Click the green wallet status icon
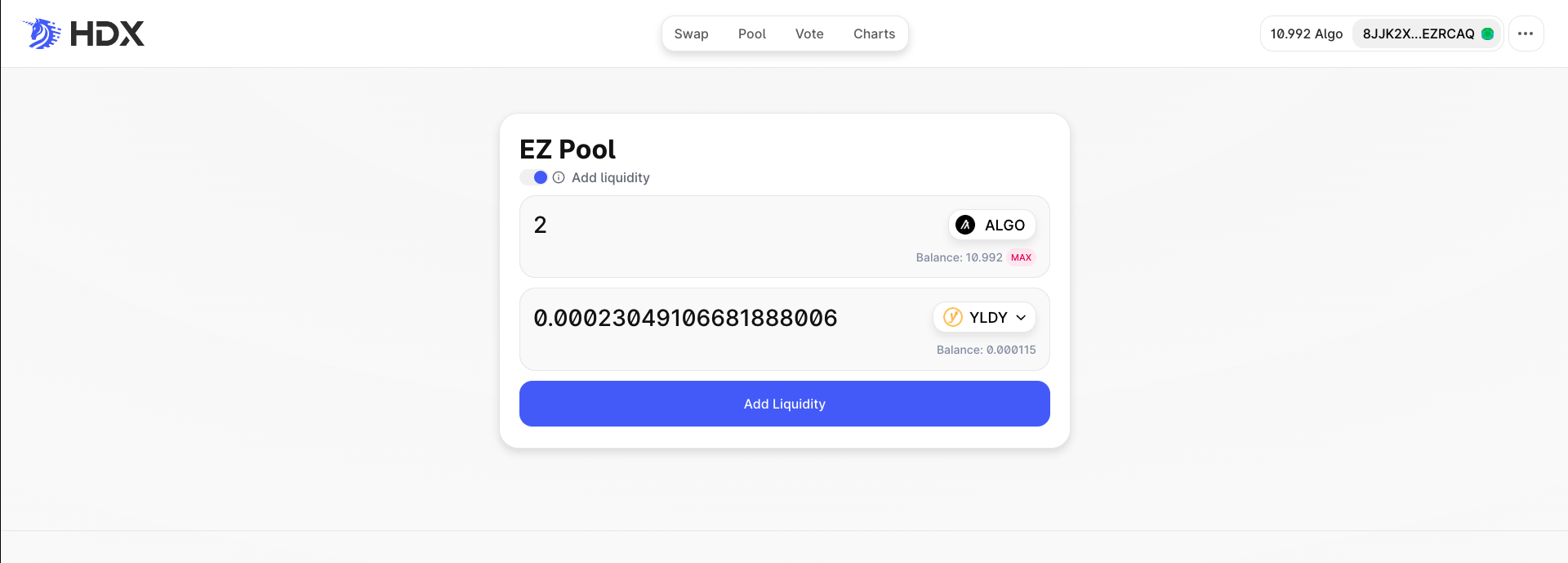This screenshot has width=1568, height=563. click(1487, 34)
